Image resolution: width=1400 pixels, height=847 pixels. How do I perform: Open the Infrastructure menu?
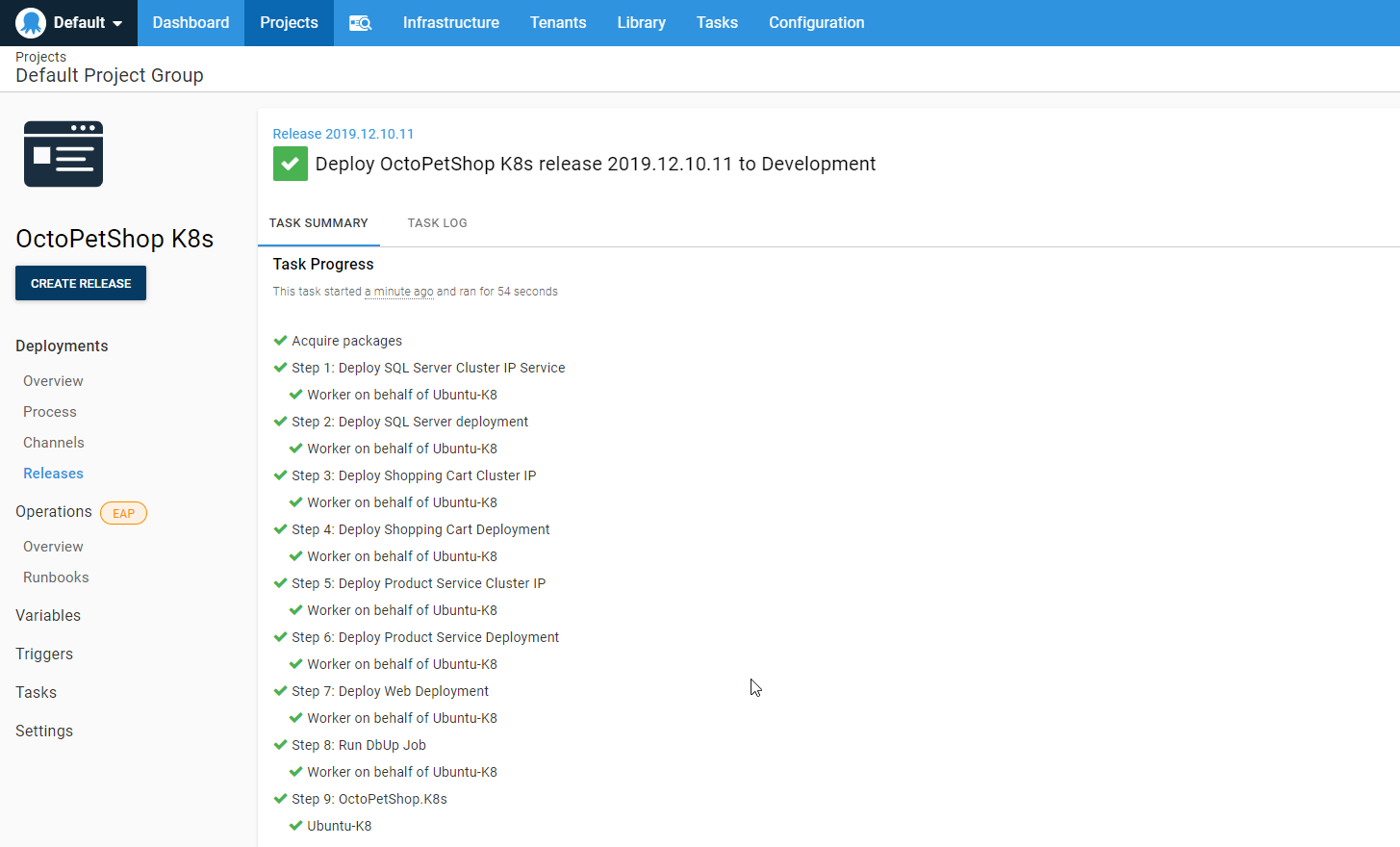450,23
